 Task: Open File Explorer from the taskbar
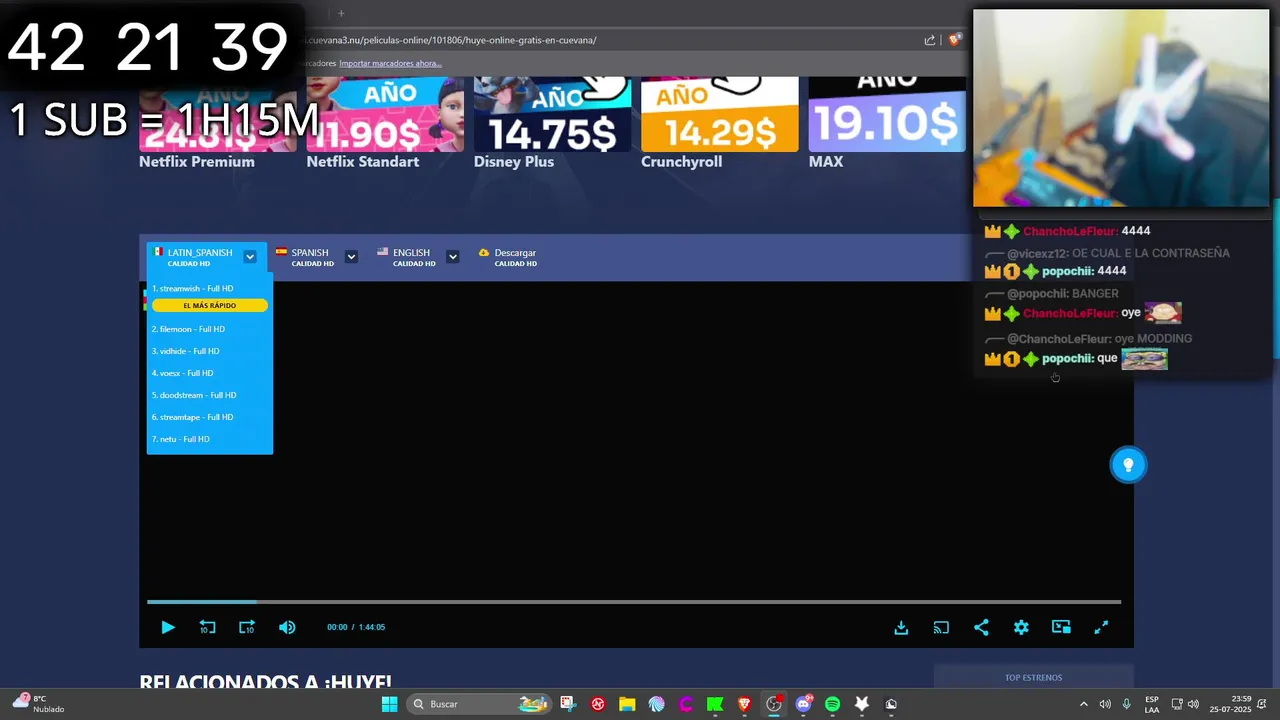627,704
